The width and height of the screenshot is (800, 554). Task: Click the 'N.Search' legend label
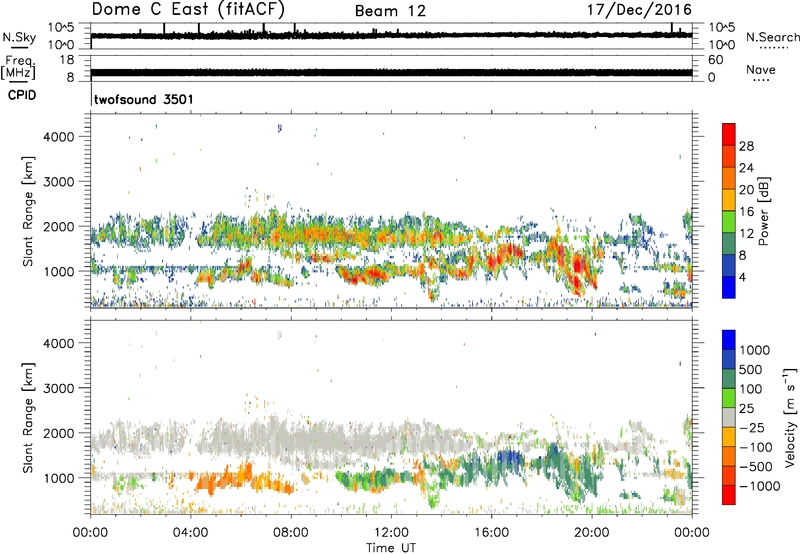[x=772, y=37]
